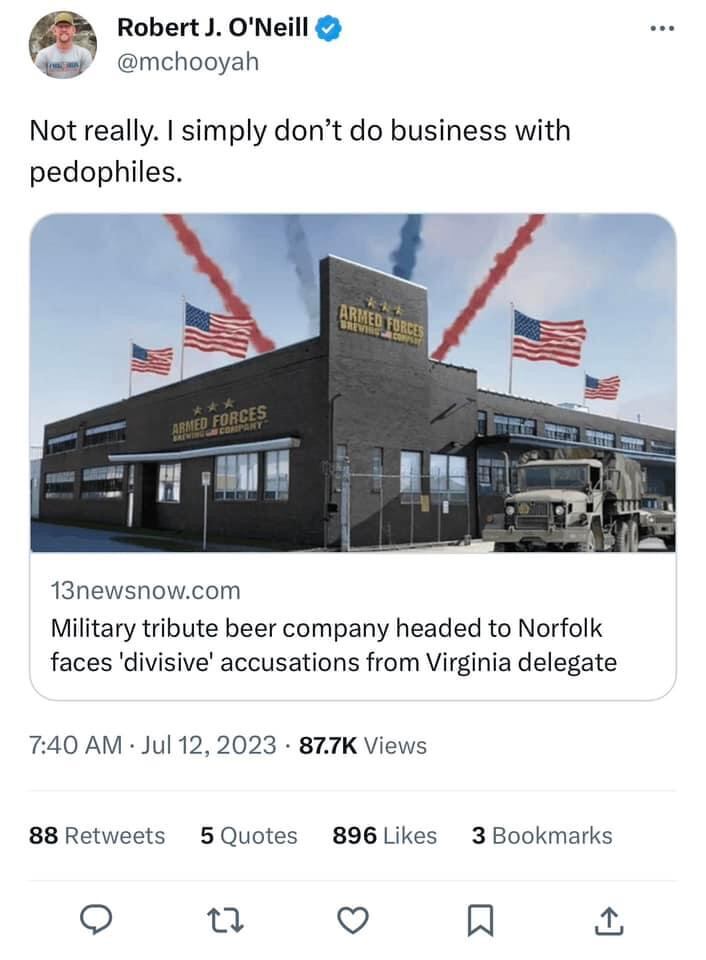Open the share menu via the upload arrow icon
The image size is (706, 960).
[605, 920]
